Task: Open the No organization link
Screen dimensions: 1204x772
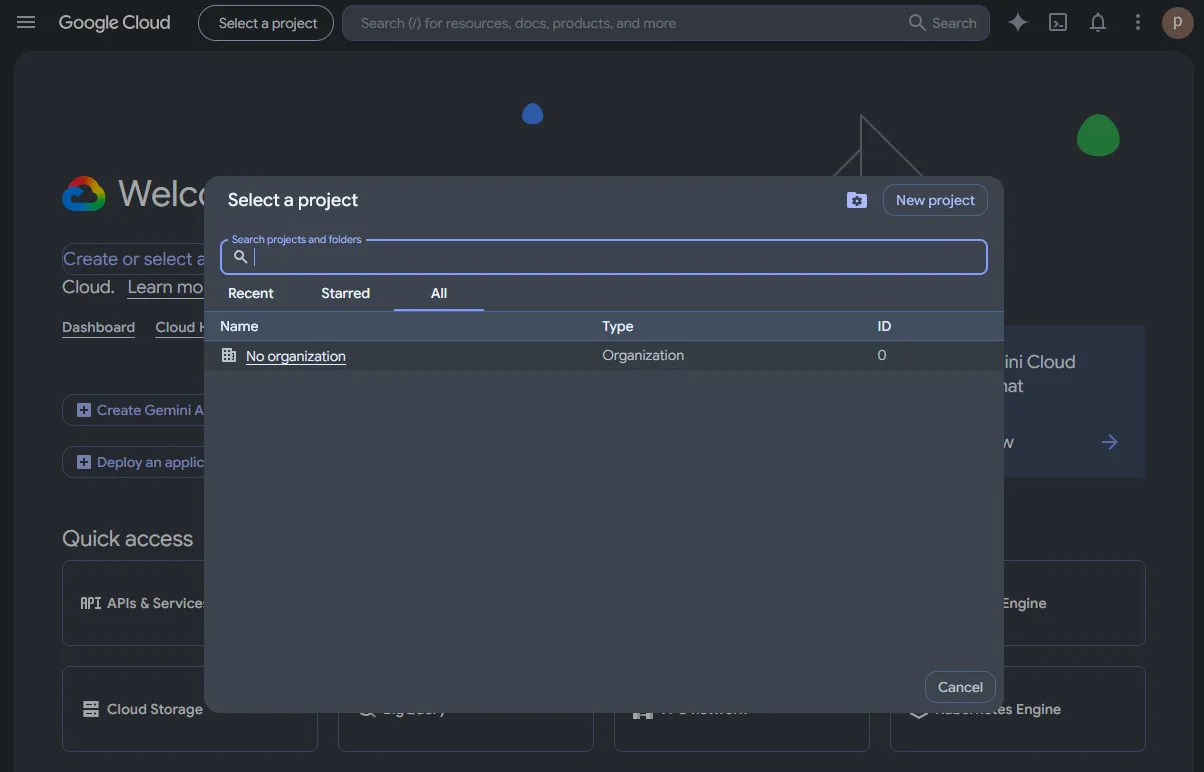Action: point(296,356)
